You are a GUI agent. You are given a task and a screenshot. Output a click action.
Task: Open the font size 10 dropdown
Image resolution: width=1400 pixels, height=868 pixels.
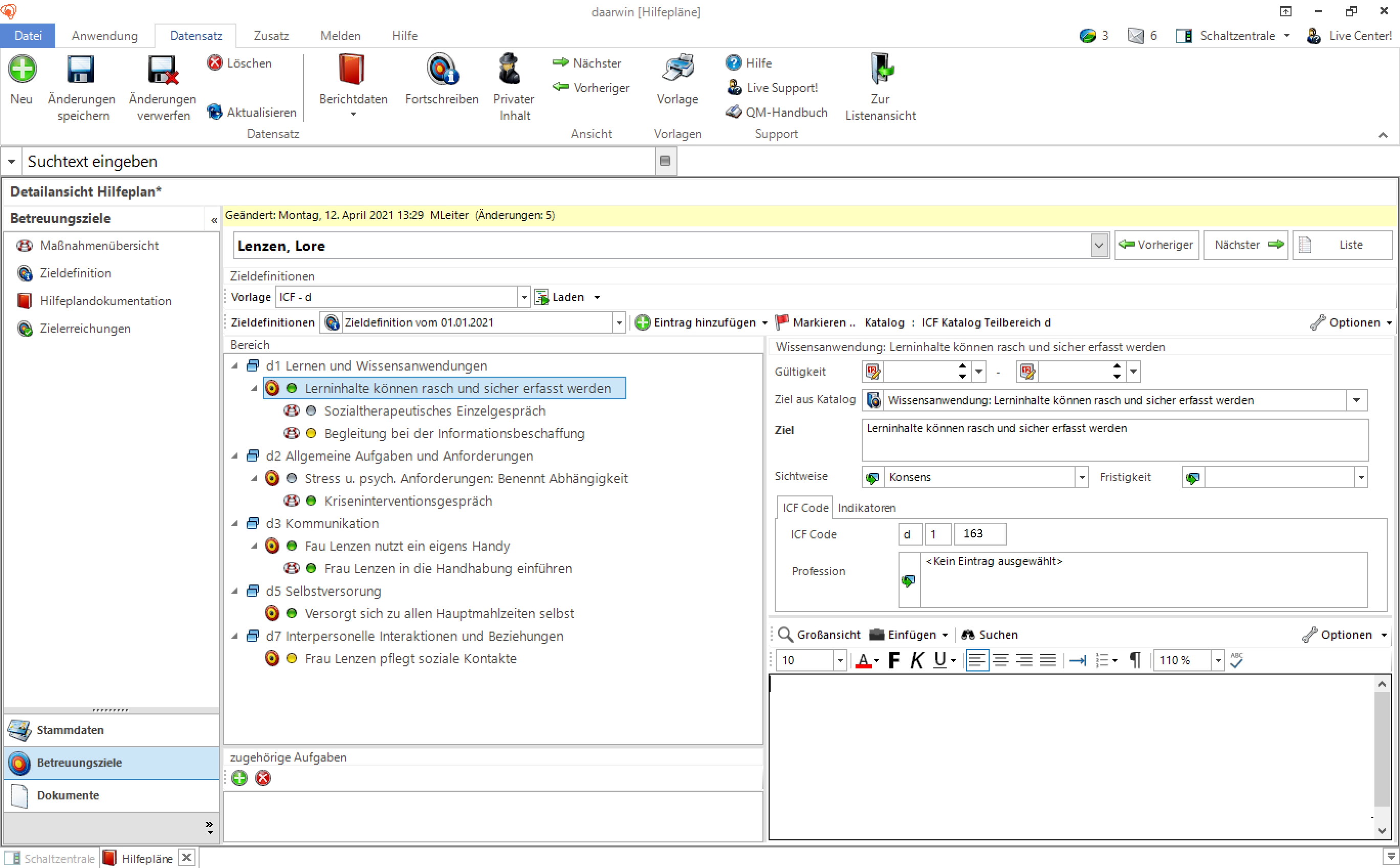click(x=840, y=660)
